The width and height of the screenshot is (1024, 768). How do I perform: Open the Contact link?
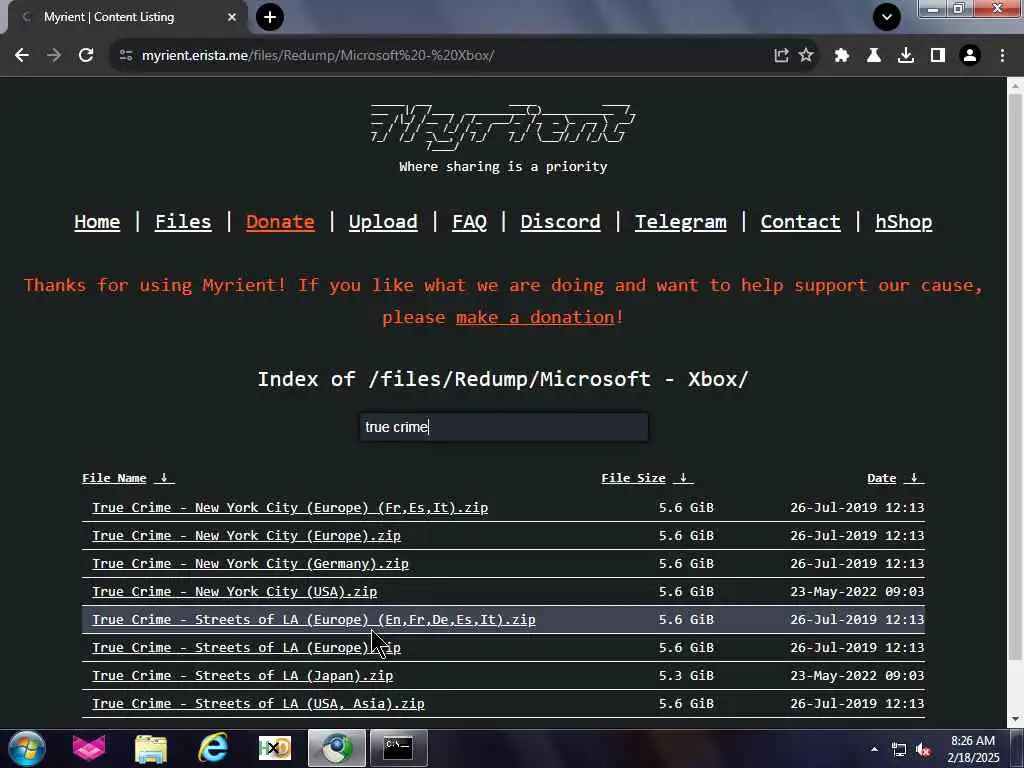pyautogui.click(x=801, y=222)
